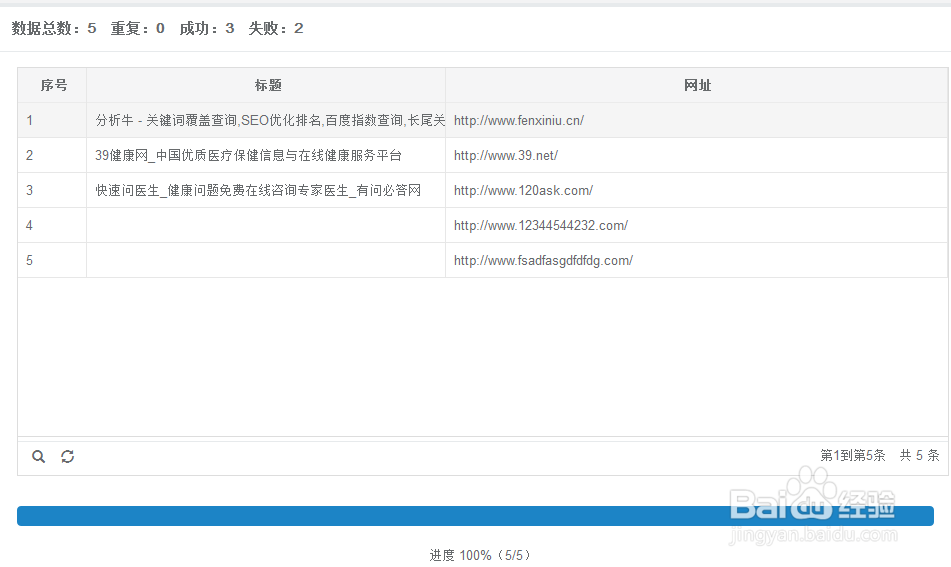The height and width of the screenshot is (567, 951).
Task: Click the 共 5 条 total count text
Action: [x=919, y=455]
